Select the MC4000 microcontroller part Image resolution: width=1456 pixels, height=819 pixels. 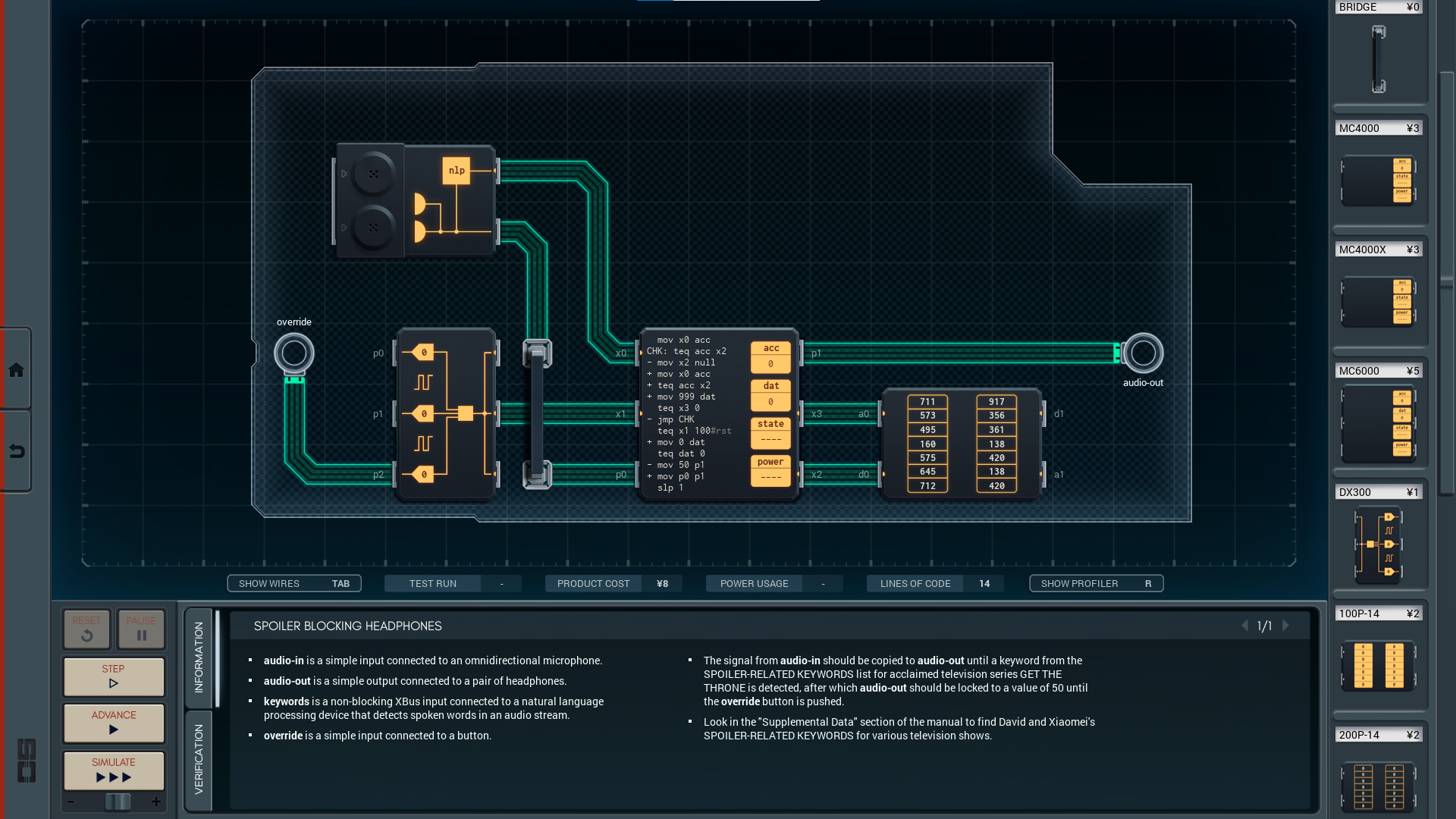click(x=1378, y=180)
